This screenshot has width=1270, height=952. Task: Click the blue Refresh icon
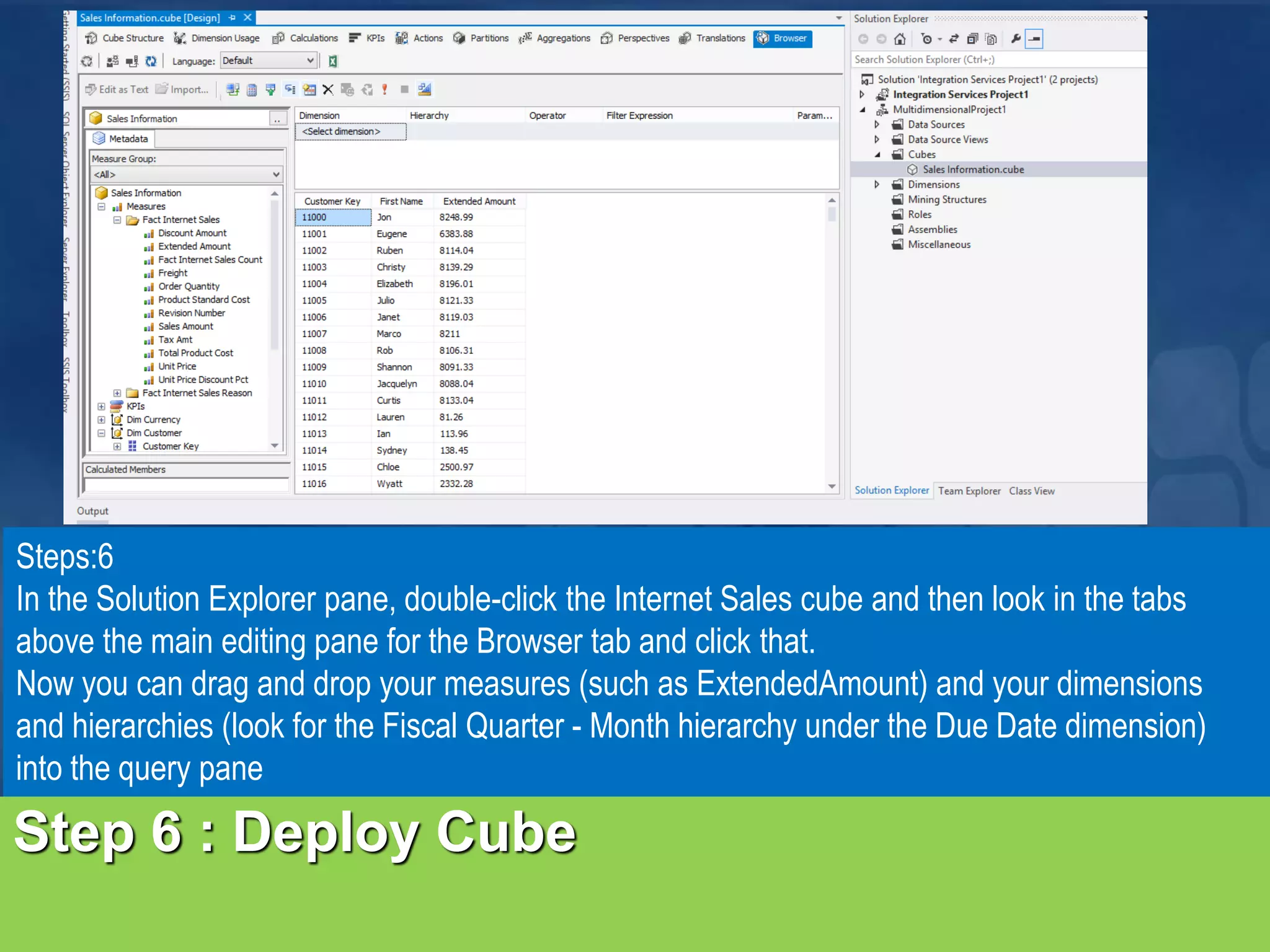151,61
